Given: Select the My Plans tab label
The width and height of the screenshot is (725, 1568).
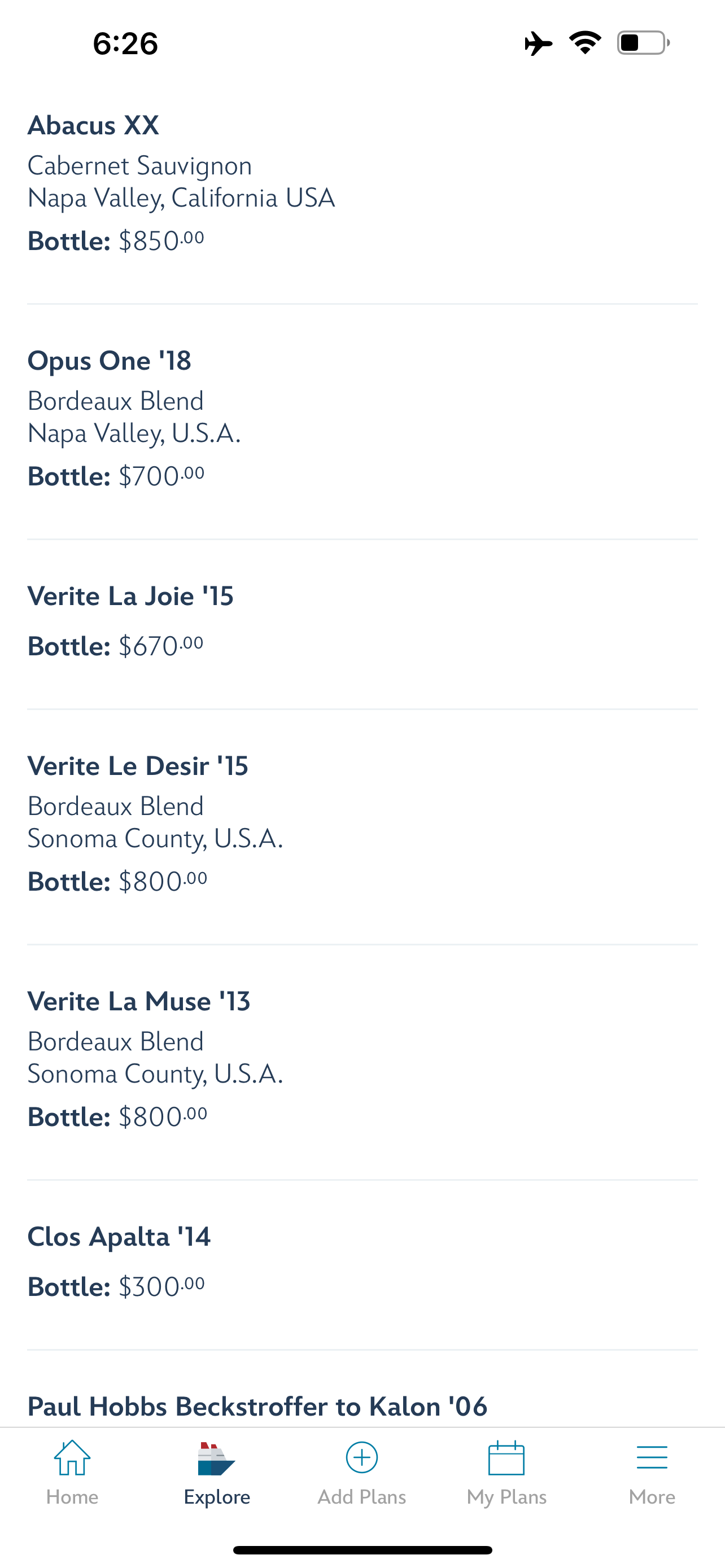Looking at the screenshot, I should (x=506, y=1497).
